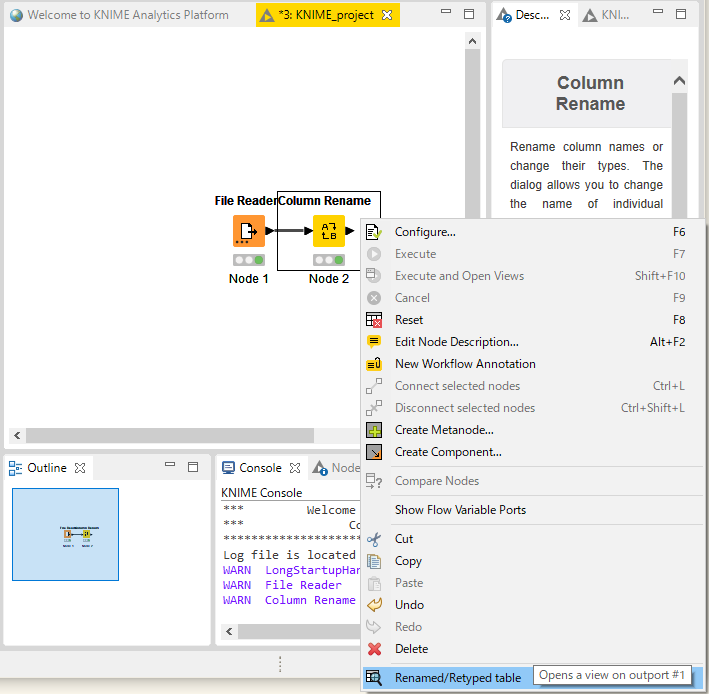Close the Outline view tab

pyautogui.click(x=80, y=468)
